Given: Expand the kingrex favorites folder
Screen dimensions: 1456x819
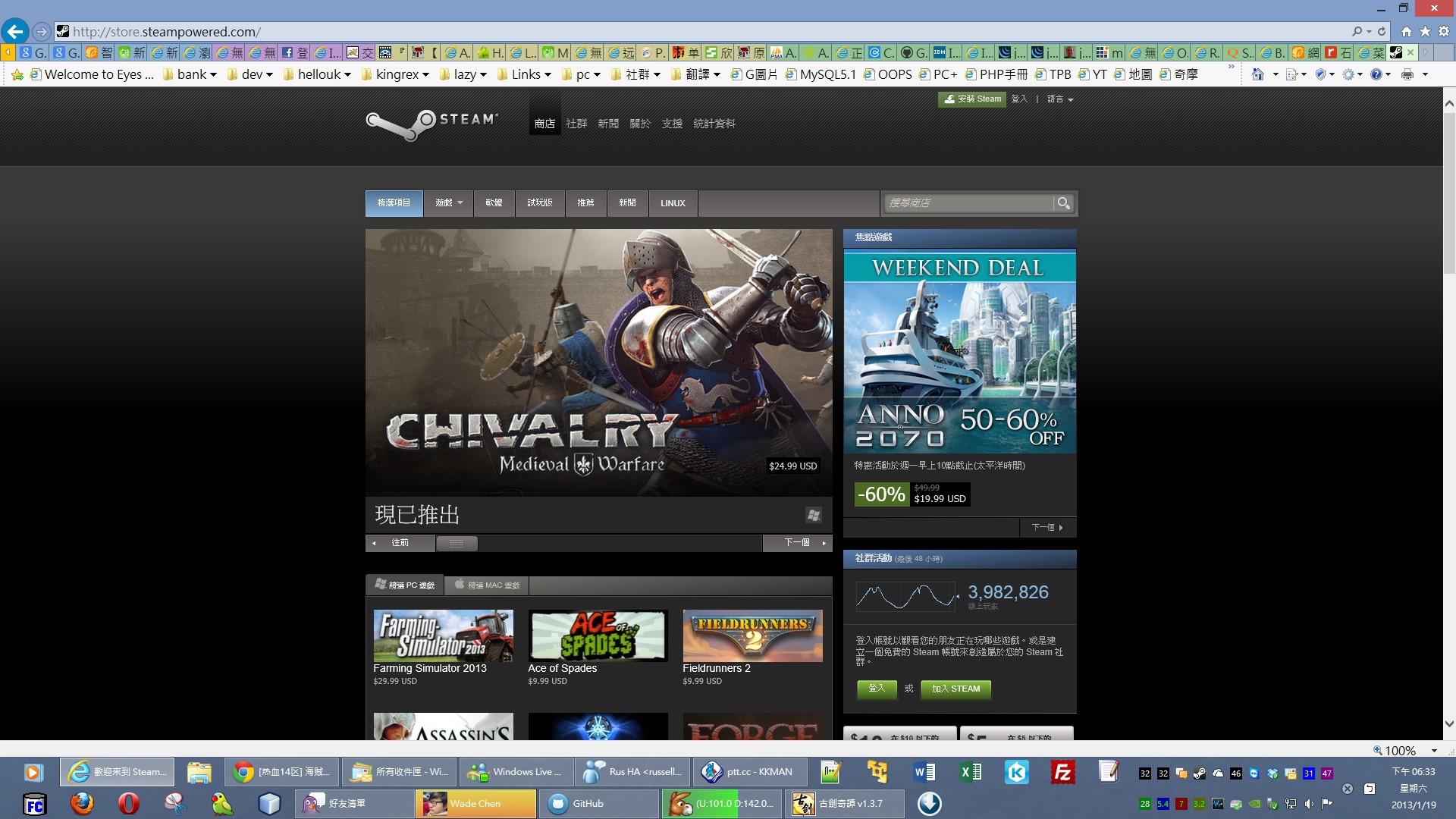Looking at the screenshot, I should tap(395, 74).
